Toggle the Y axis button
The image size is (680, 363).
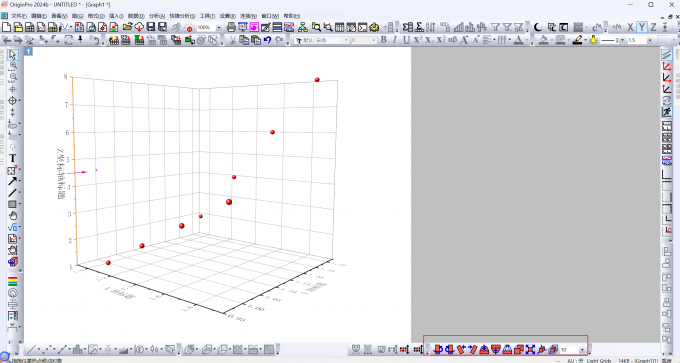[x=641, y=27]
